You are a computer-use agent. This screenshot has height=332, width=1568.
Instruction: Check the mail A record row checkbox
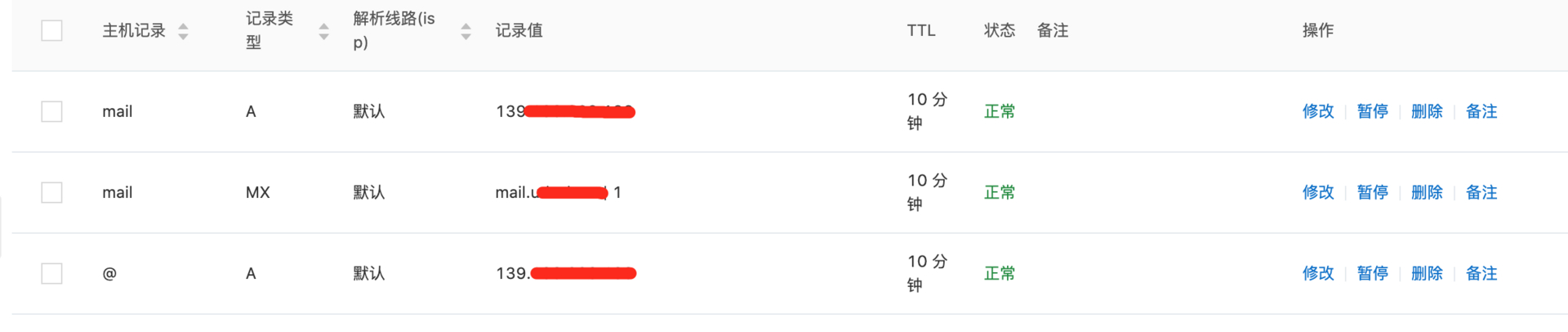click(x=51, y=111)
